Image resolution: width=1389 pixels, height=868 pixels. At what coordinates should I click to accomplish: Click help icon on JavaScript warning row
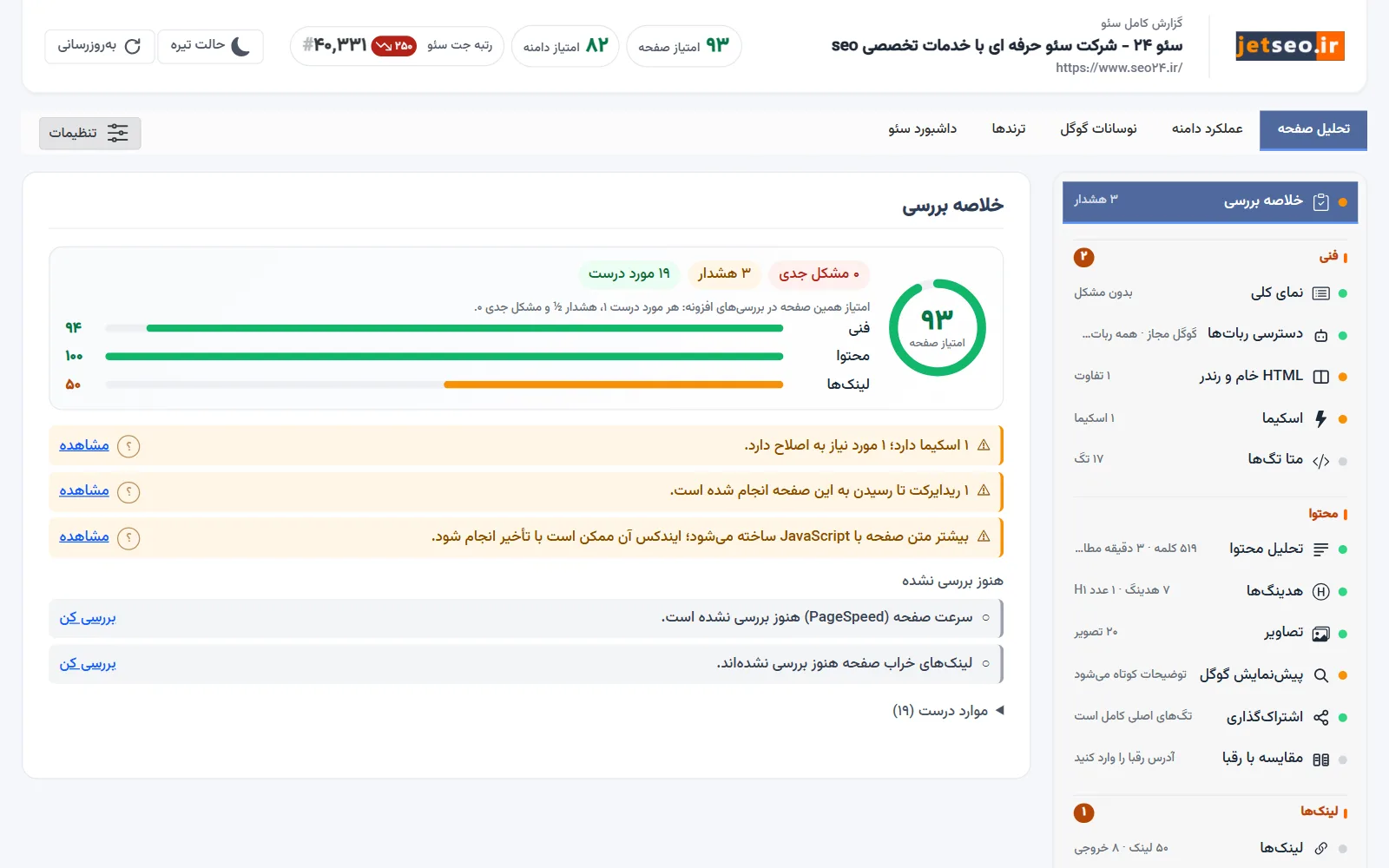point(128,537)
